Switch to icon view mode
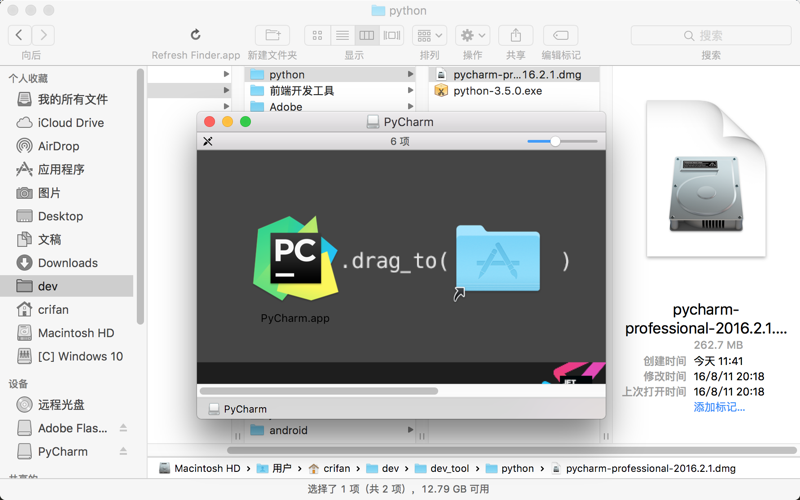The width and height of the screenshot is (800, 500). click(x=317, y=35)
